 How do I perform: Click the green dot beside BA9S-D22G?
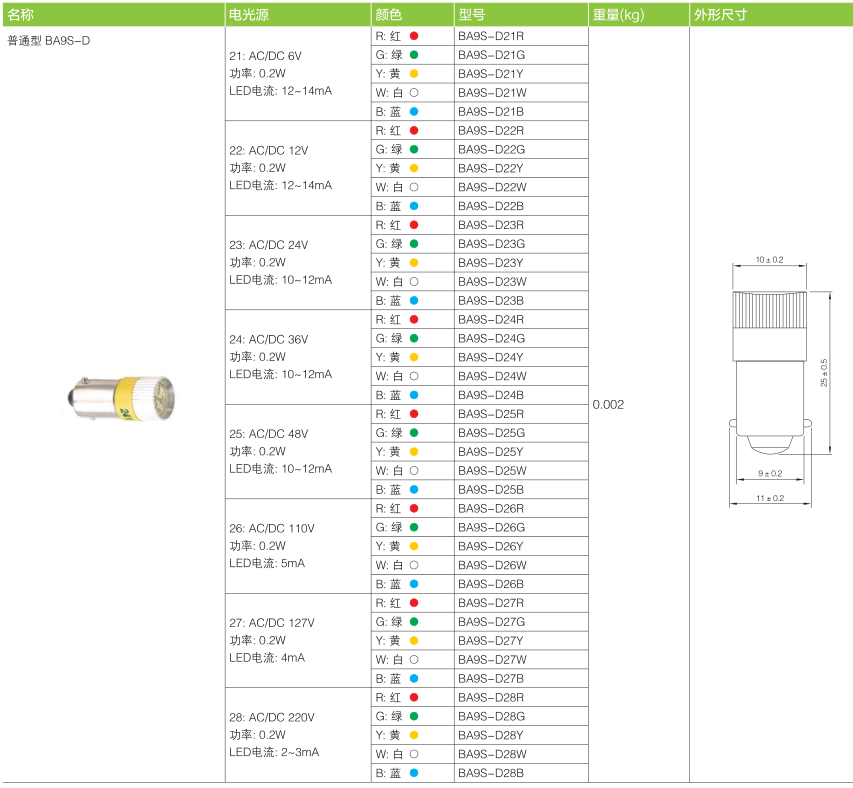click(x=413, y=149)
